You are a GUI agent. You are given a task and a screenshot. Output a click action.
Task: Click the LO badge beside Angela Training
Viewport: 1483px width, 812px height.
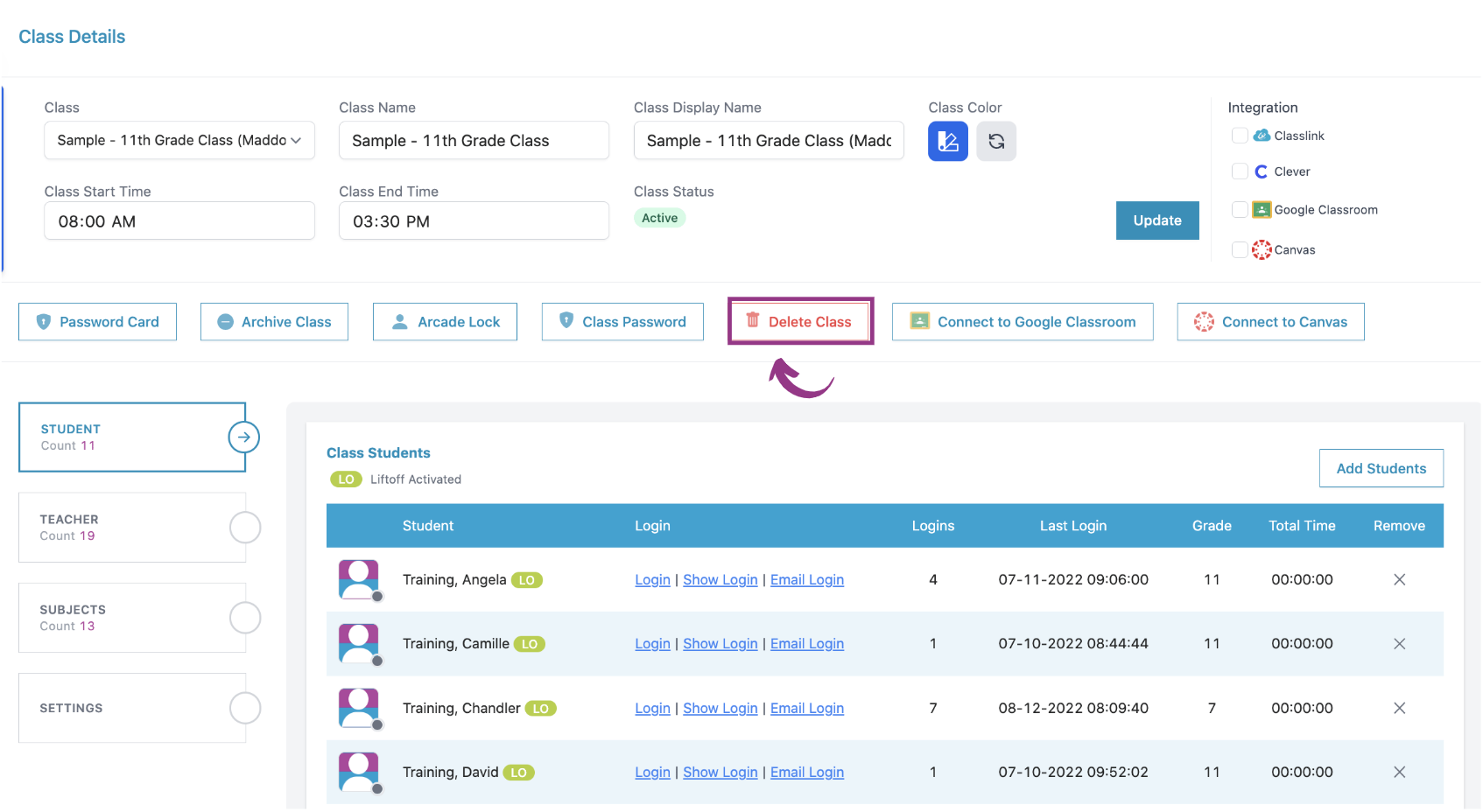(527, 580)
